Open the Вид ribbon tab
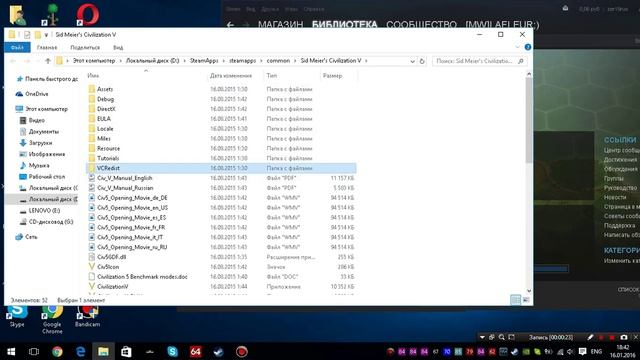 pos(118,47)
